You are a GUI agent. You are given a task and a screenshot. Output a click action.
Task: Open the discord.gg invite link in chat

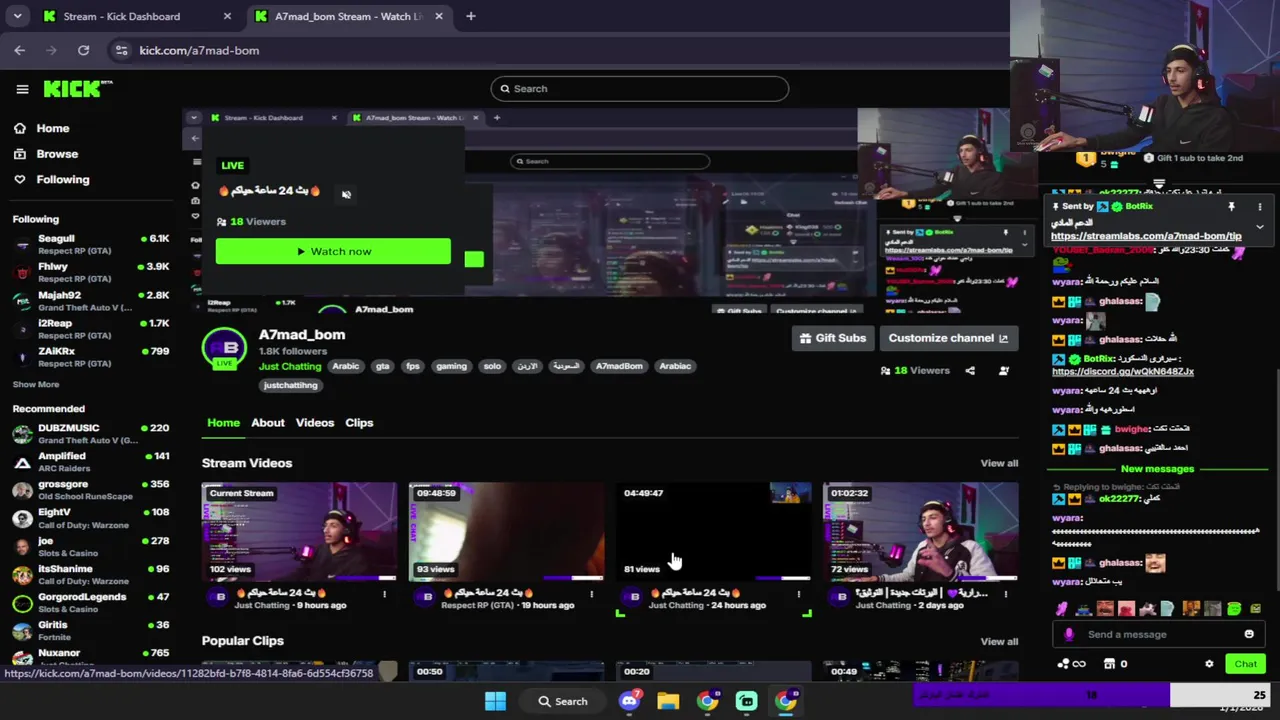point(1123,371)
